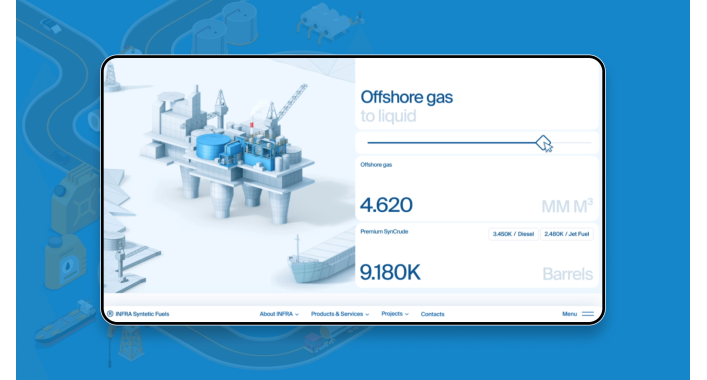Click the Premium SynCrude label
Viewport: 707px width, 380px height.
click(384, 232)
